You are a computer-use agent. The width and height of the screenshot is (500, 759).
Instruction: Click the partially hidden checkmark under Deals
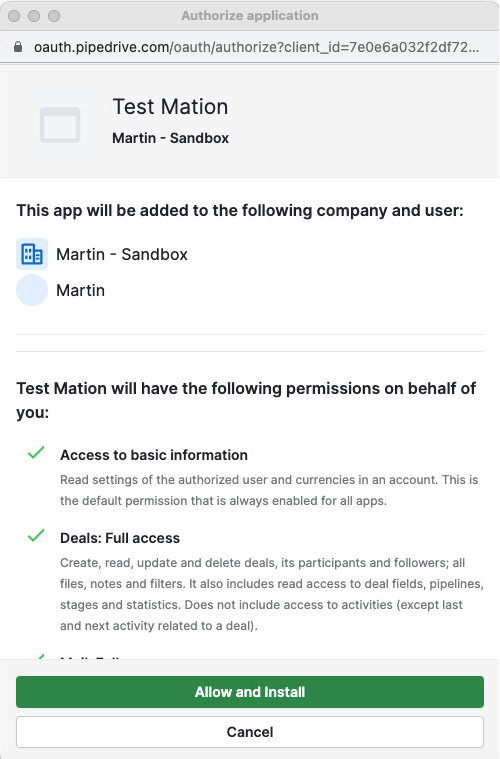coord(36,657)
